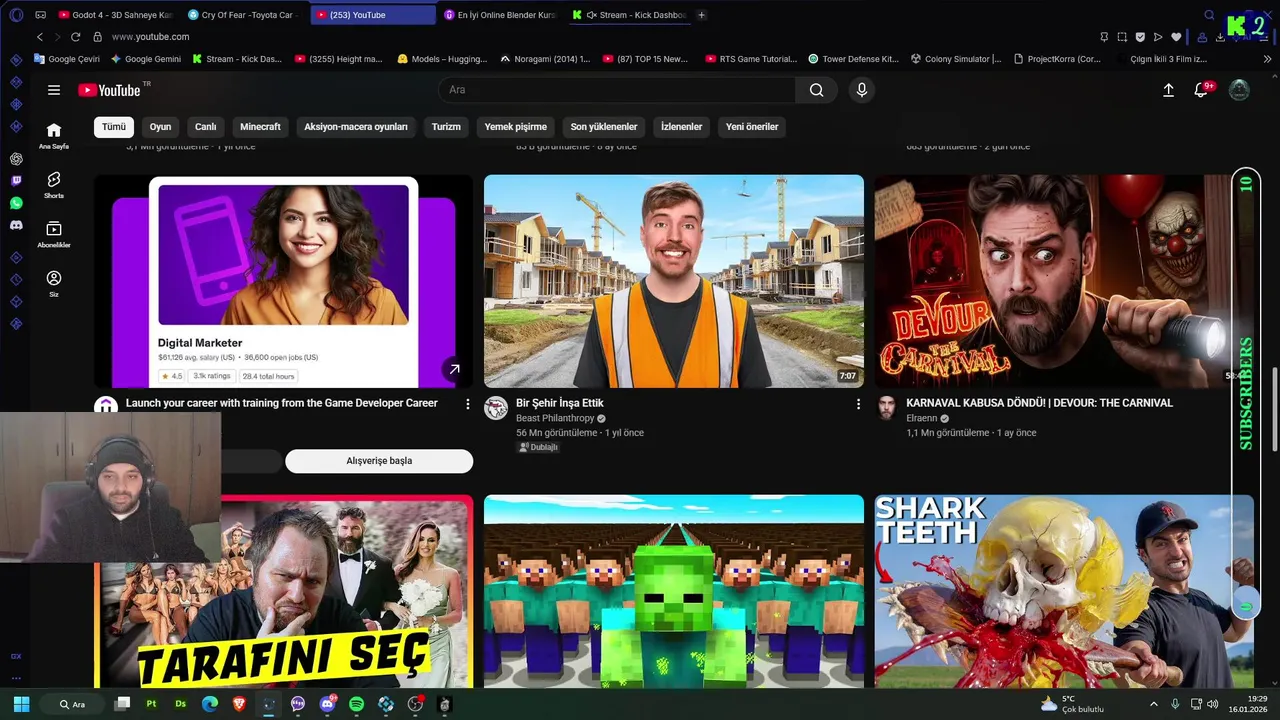
Task: Reload the page
Action: (75, 36)
